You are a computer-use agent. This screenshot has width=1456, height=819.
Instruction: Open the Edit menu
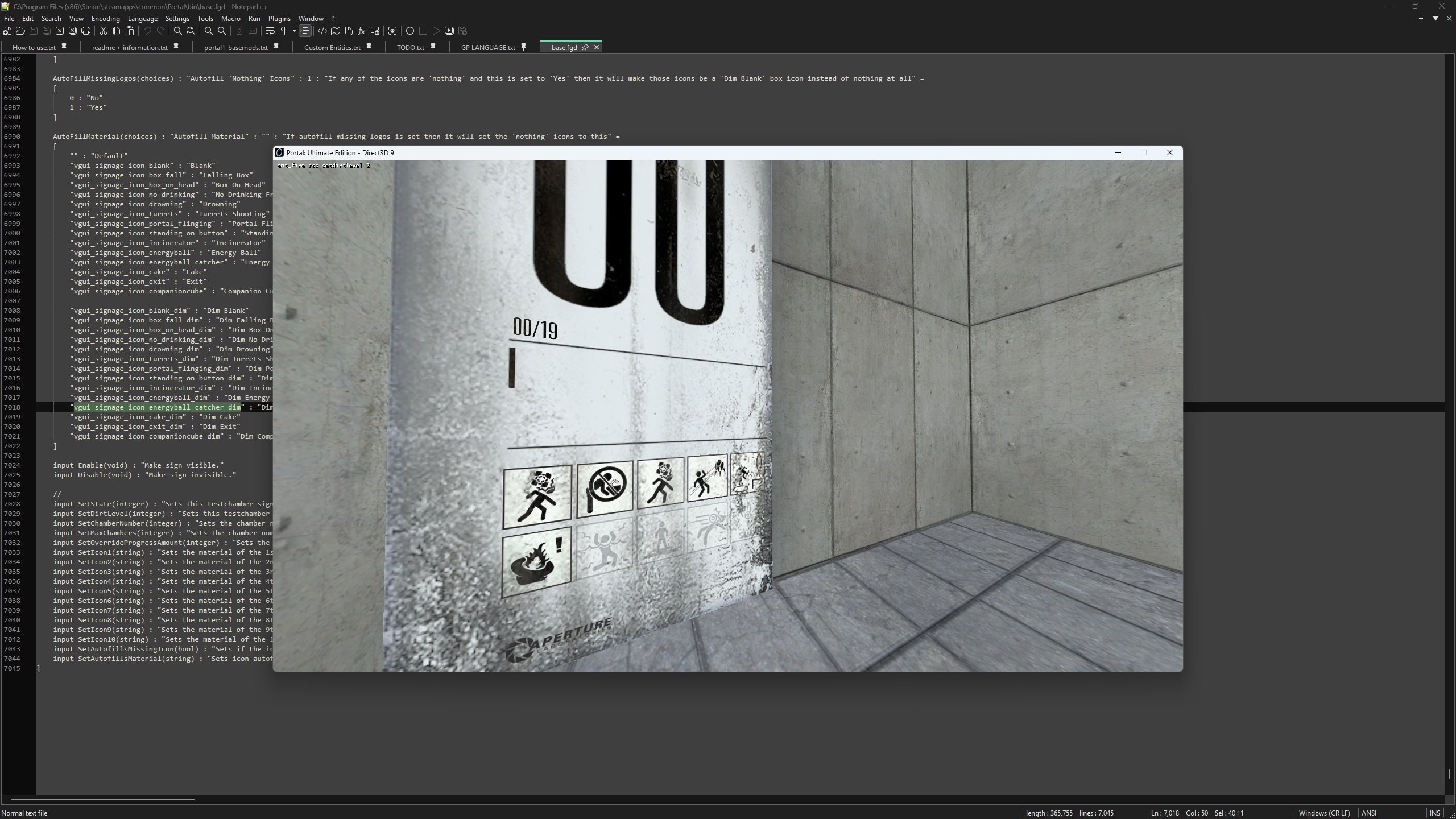28,19
